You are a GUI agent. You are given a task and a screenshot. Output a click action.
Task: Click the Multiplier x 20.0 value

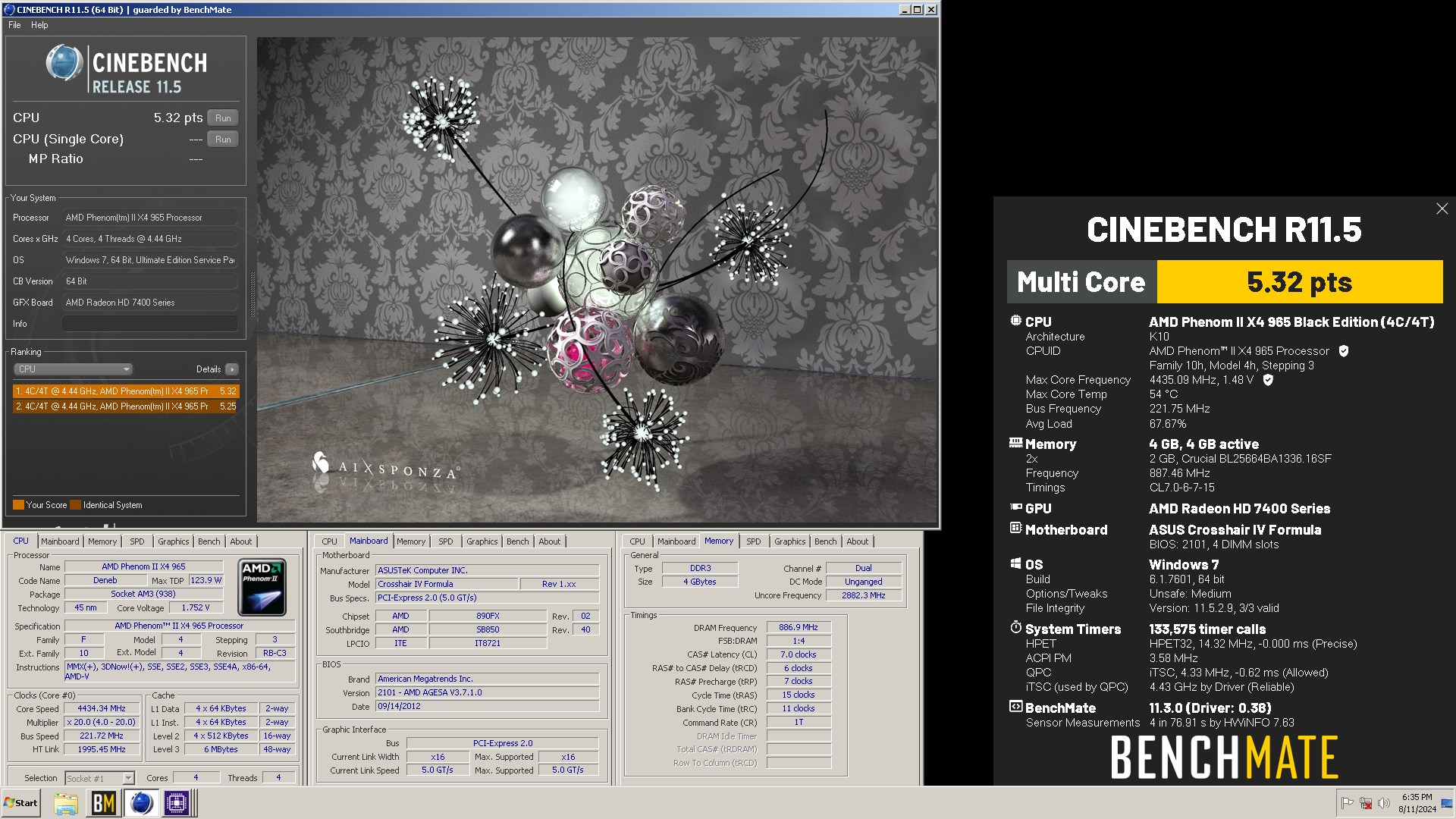(x=102, y=723)
